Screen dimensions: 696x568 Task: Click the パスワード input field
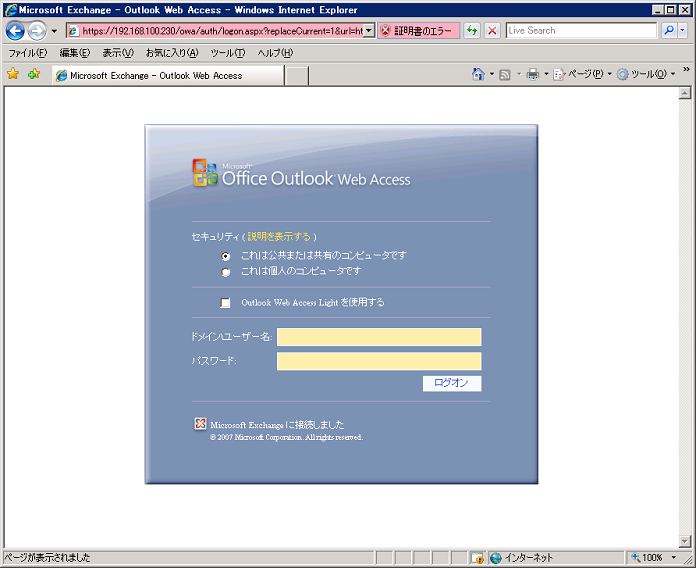pos(379,361)
